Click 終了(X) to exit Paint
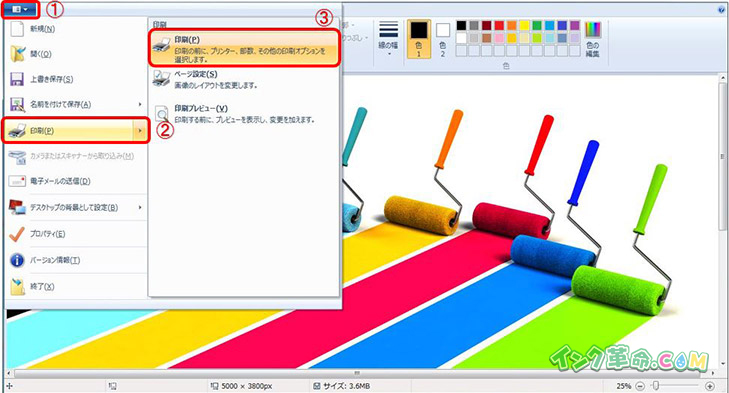The image size is (729, 393). pos(75,286)
